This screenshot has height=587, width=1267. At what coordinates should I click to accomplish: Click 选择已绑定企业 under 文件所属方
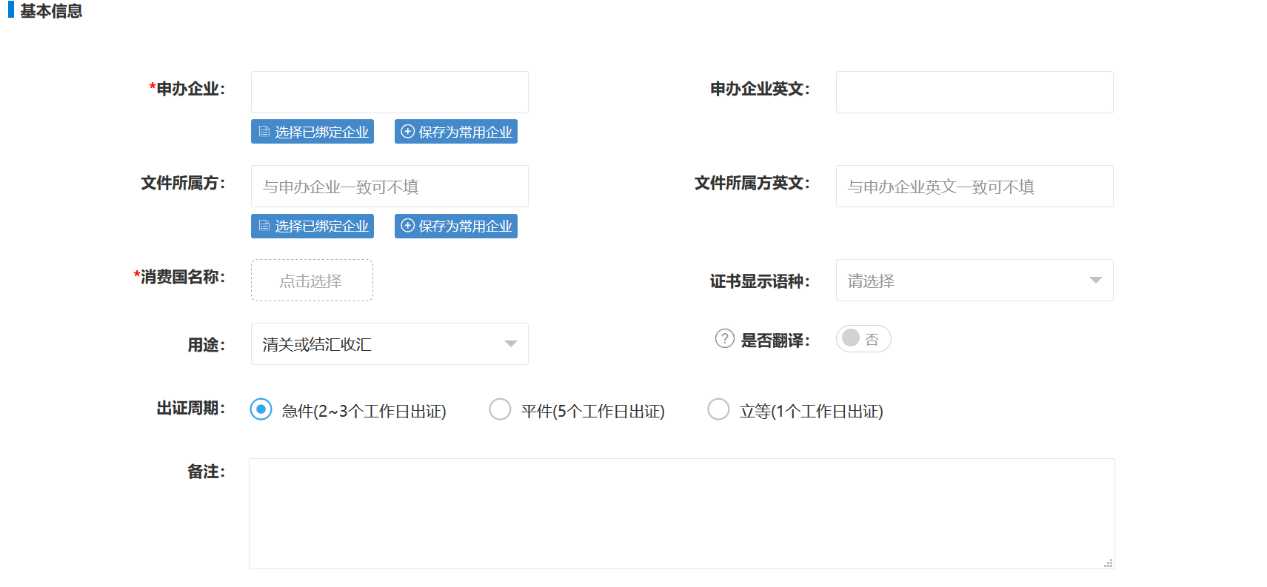point(312,226)
